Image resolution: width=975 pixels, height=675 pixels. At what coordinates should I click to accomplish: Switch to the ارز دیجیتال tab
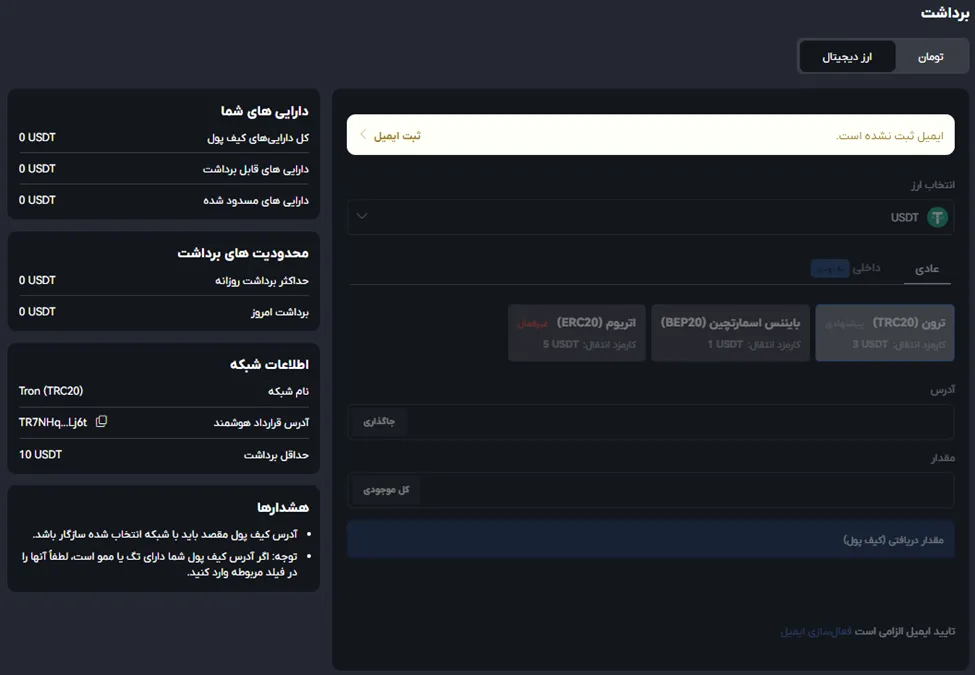click(847, 57)
